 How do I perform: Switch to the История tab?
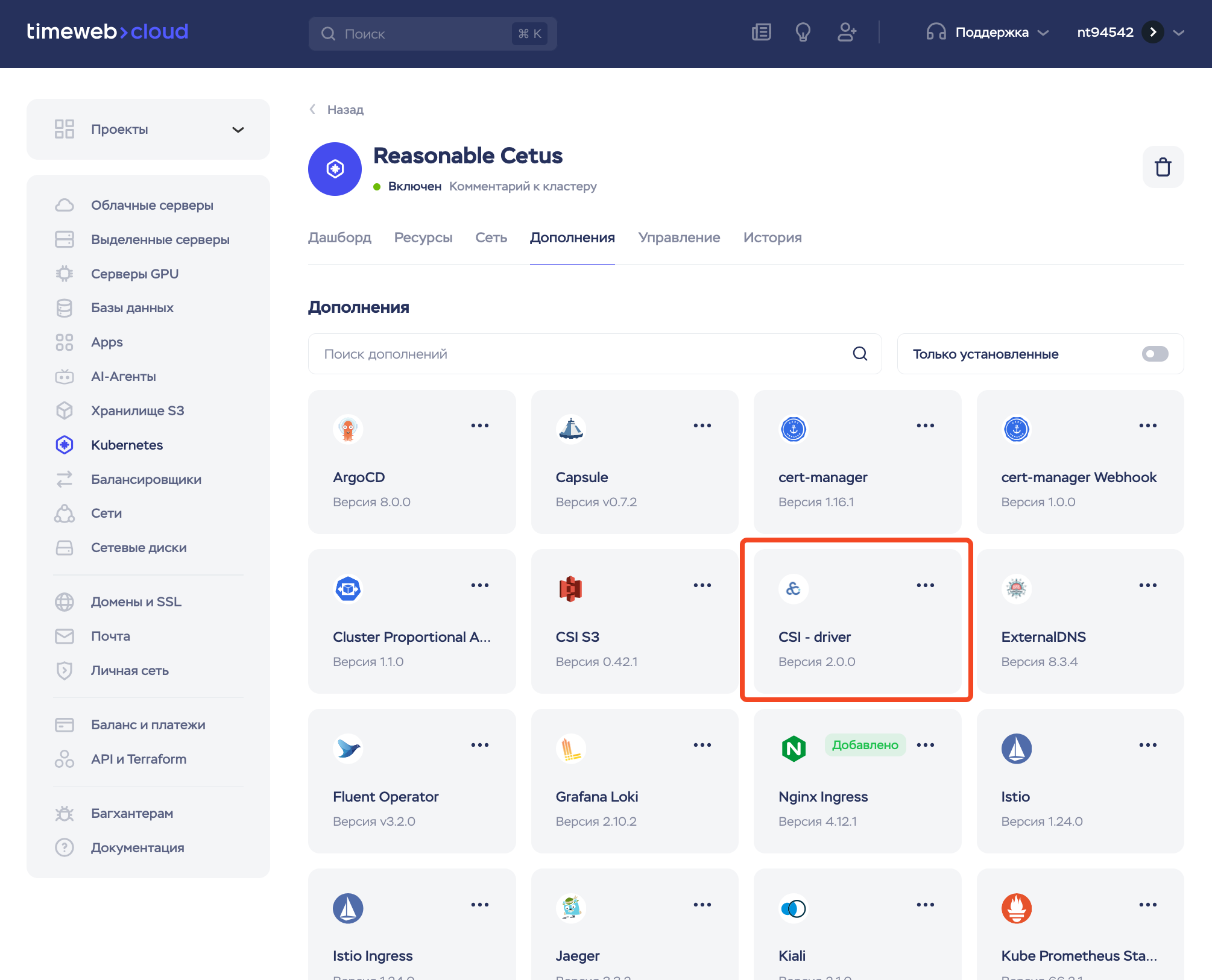772,237
